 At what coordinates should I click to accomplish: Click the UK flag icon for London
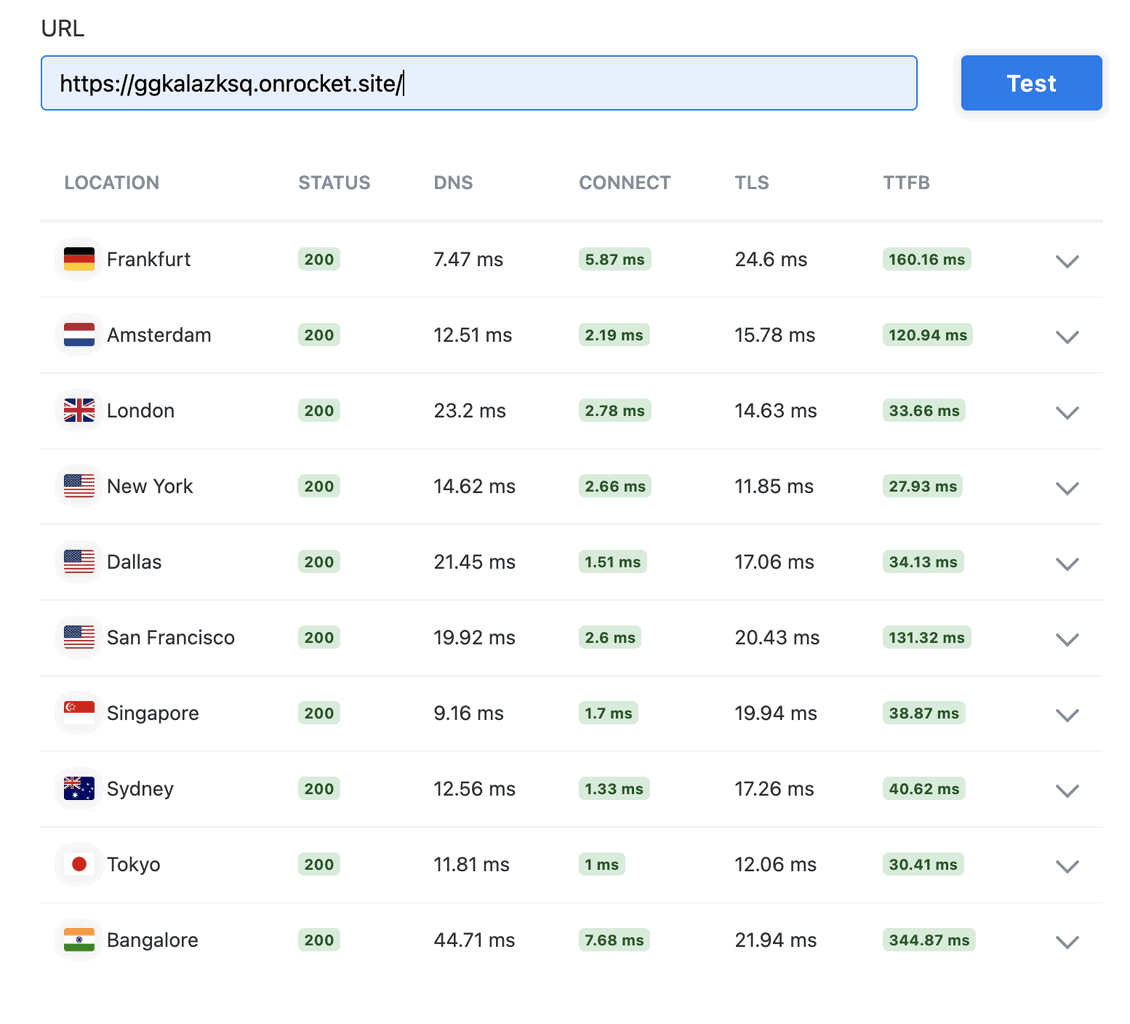79,411
